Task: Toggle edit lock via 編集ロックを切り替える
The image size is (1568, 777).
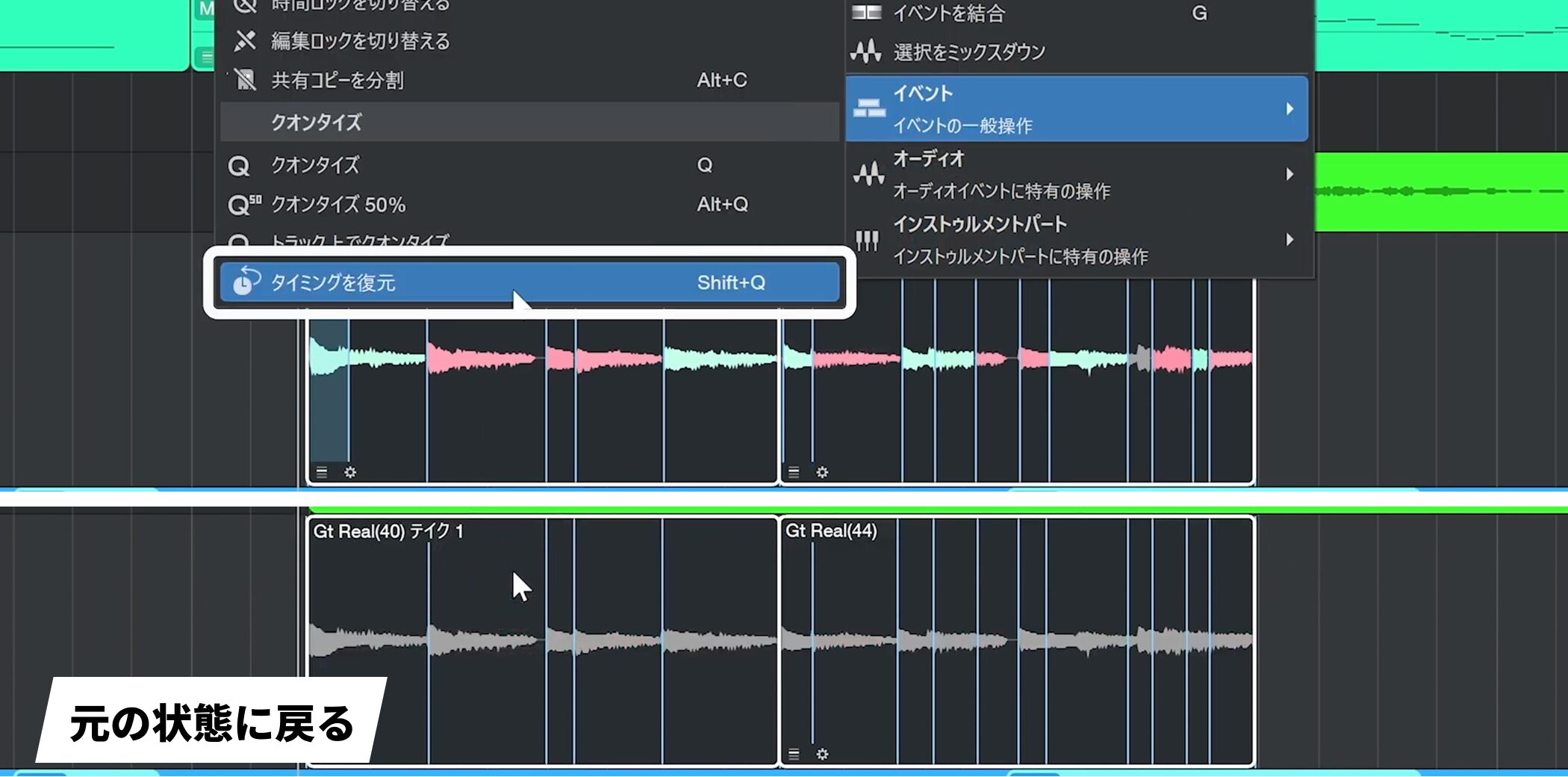Action: tap(360, 41)
